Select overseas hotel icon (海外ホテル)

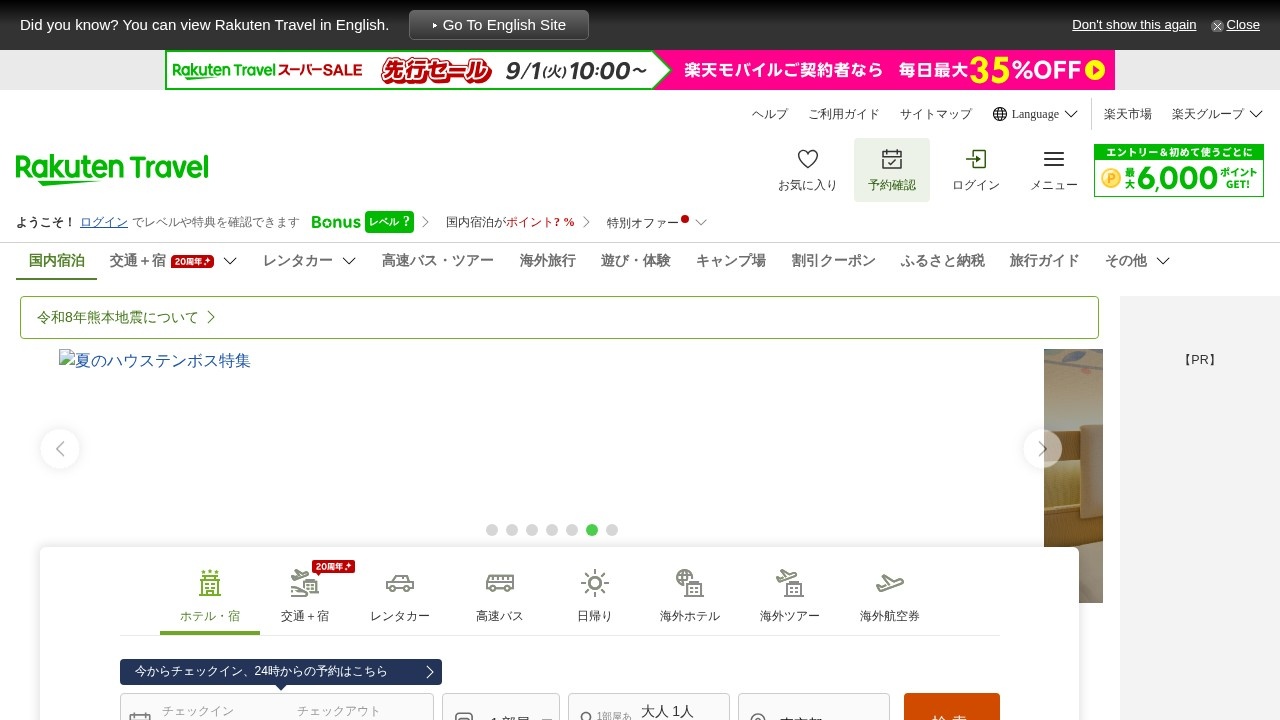tap(690, 583)
